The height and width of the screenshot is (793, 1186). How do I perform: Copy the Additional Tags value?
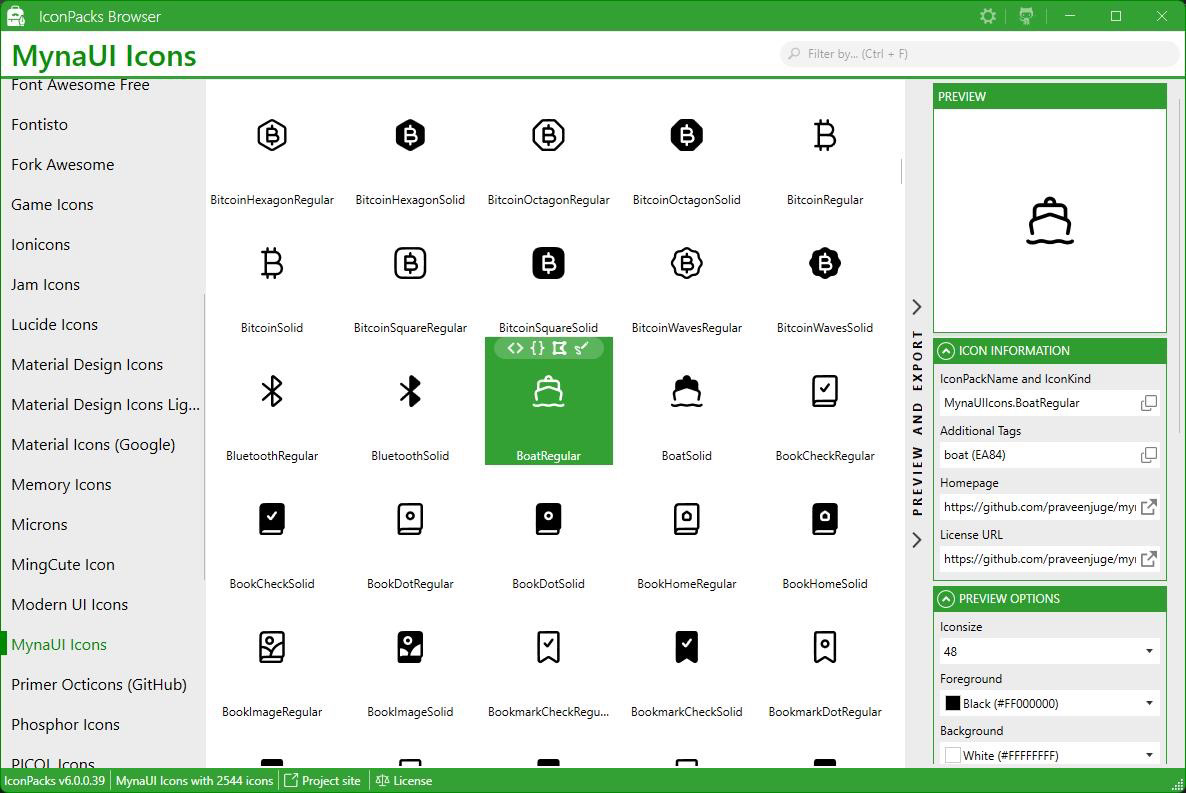click(1148, 455)
